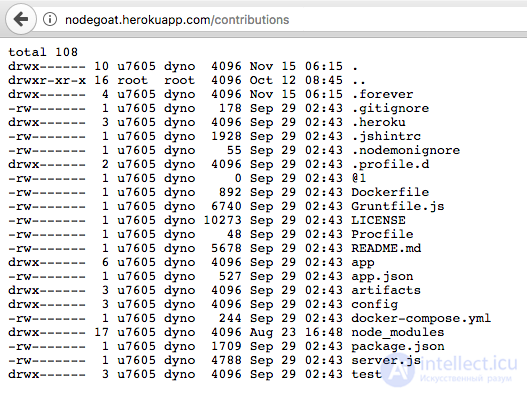The height and width of the screenshot is (393, 527).
Task: Select the 'total 108' line
Action: tap(43, 52)
